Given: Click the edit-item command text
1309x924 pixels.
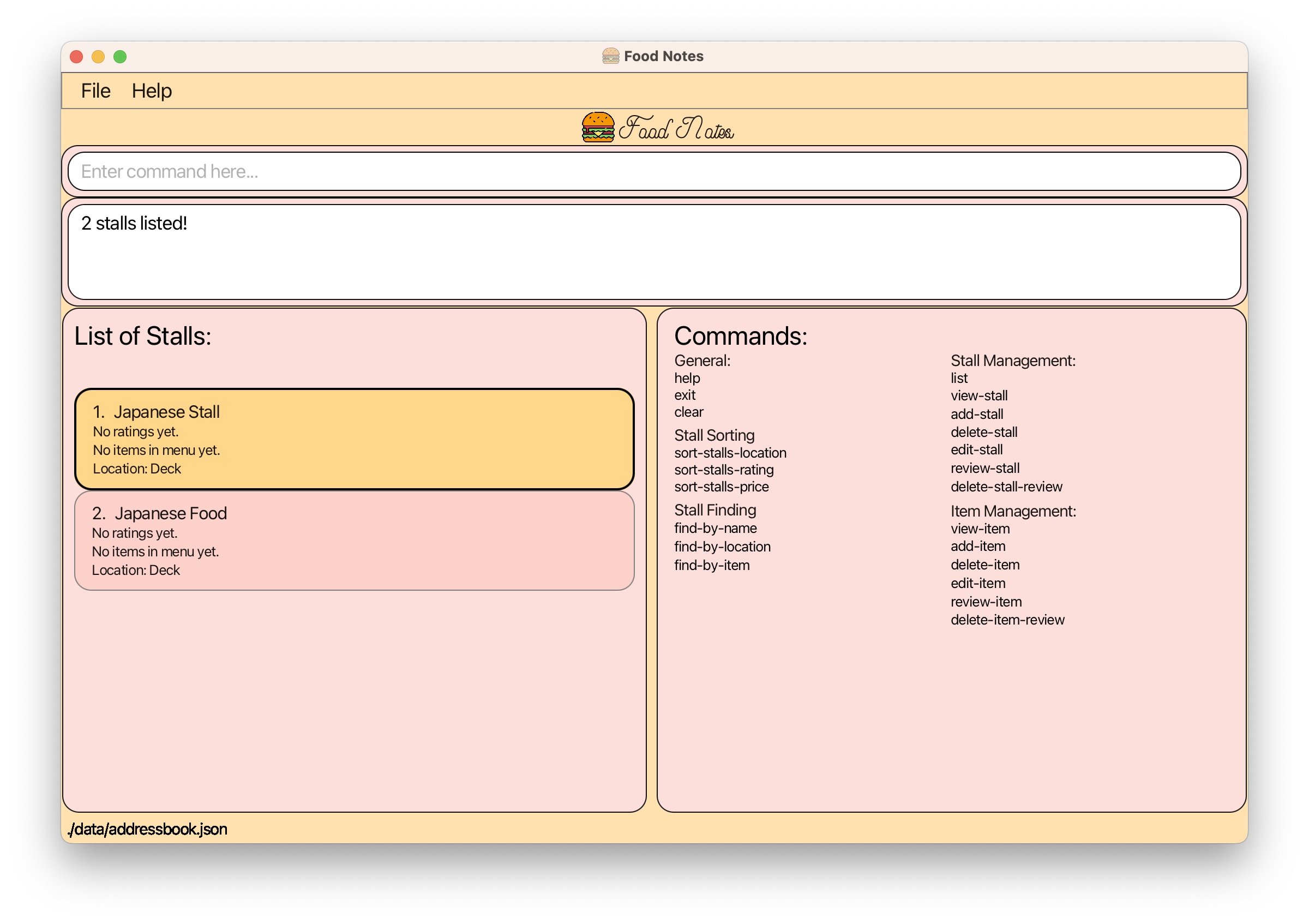Looking at the screenshot, I should click(x=977, y=583).
